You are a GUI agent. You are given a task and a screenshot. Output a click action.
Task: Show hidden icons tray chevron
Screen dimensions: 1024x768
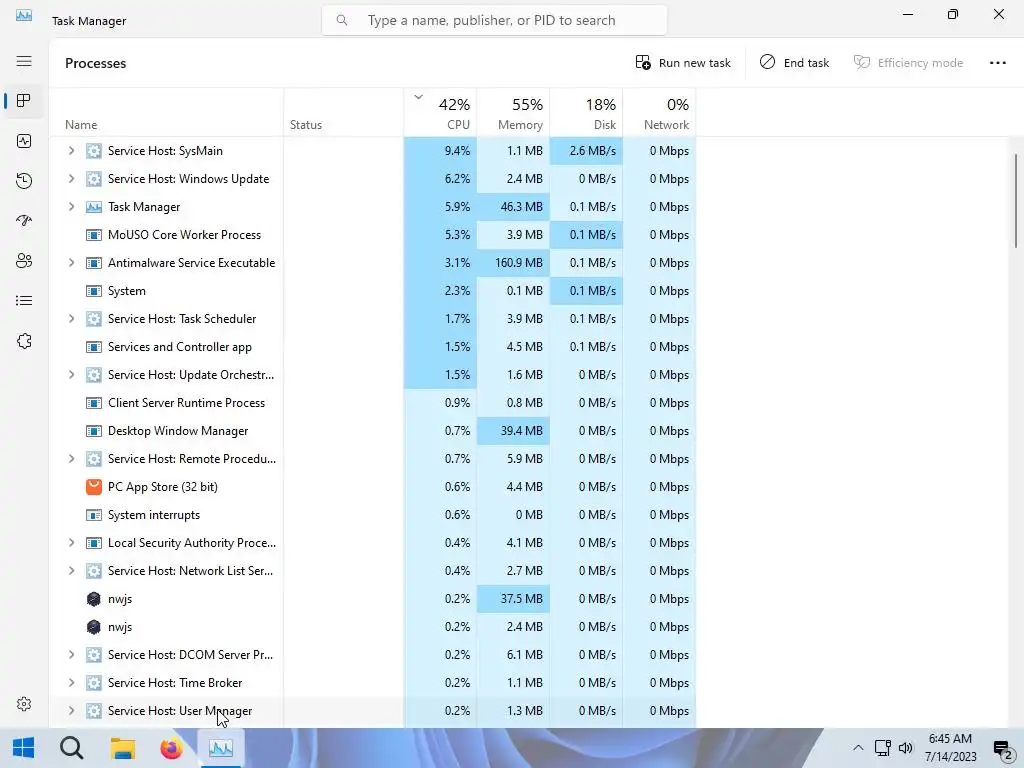858,748
